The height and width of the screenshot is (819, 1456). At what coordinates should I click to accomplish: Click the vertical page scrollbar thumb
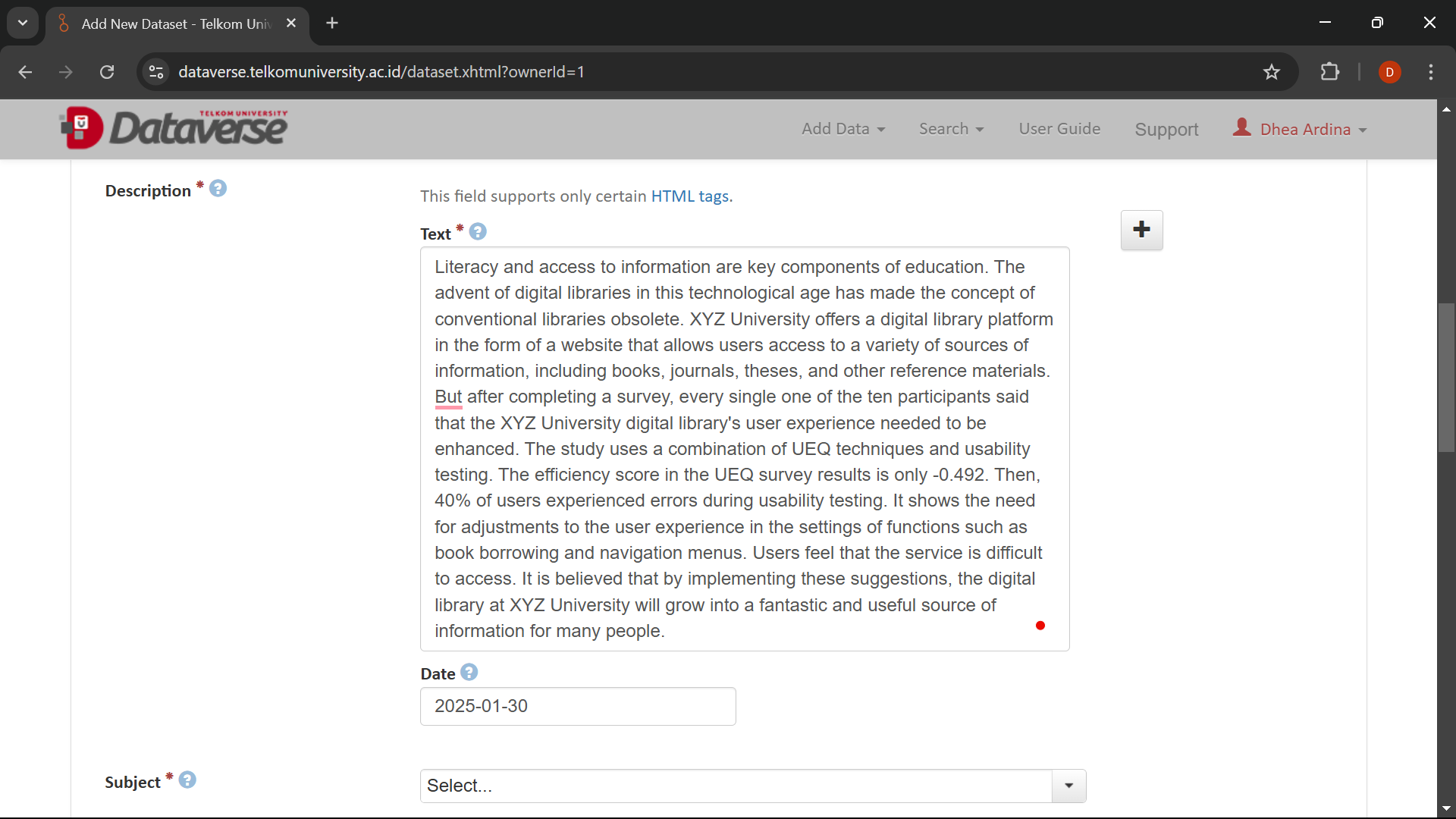coord(1446,378)
